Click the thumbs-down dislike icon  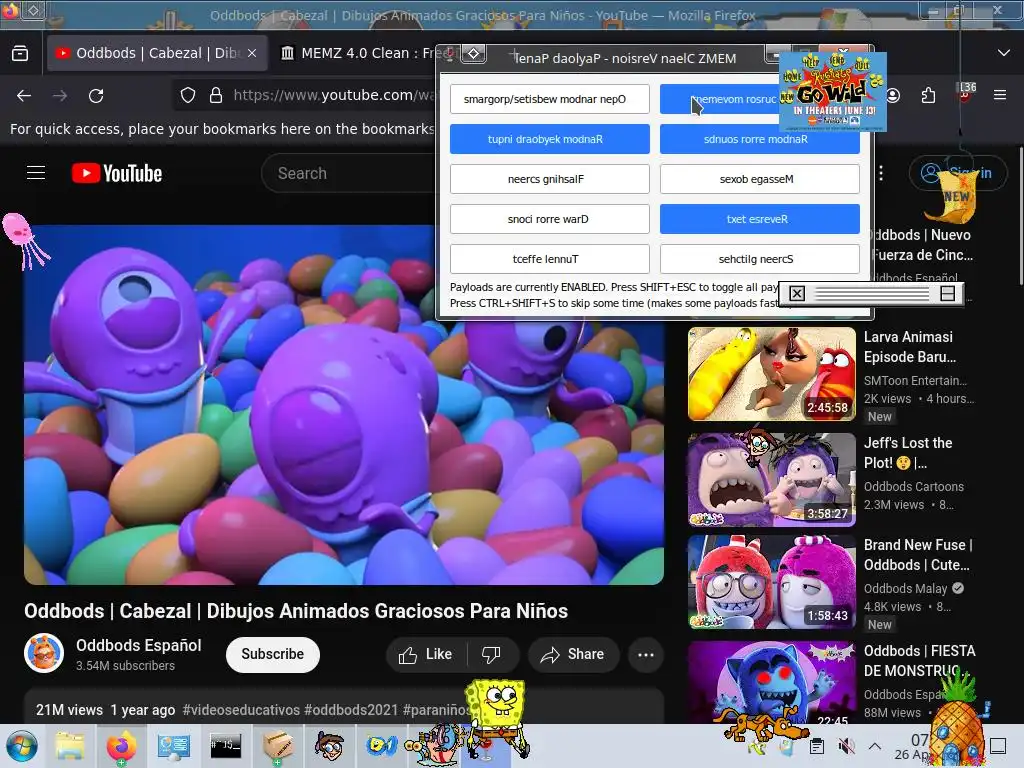click(491, 654)
